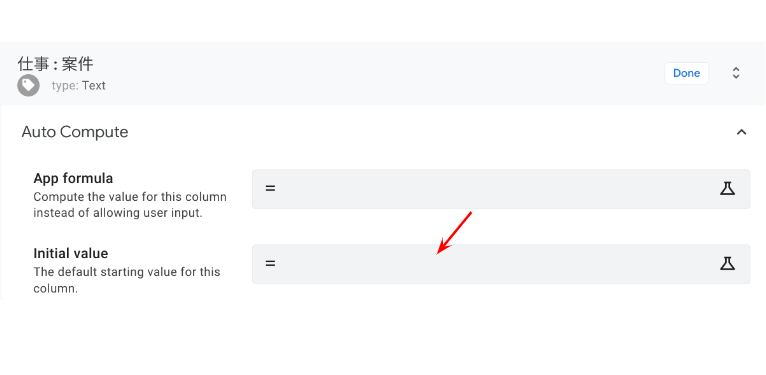The image size is (766, 375).
Task: Click the tag icon beside type Text
Action: point(28,85)
